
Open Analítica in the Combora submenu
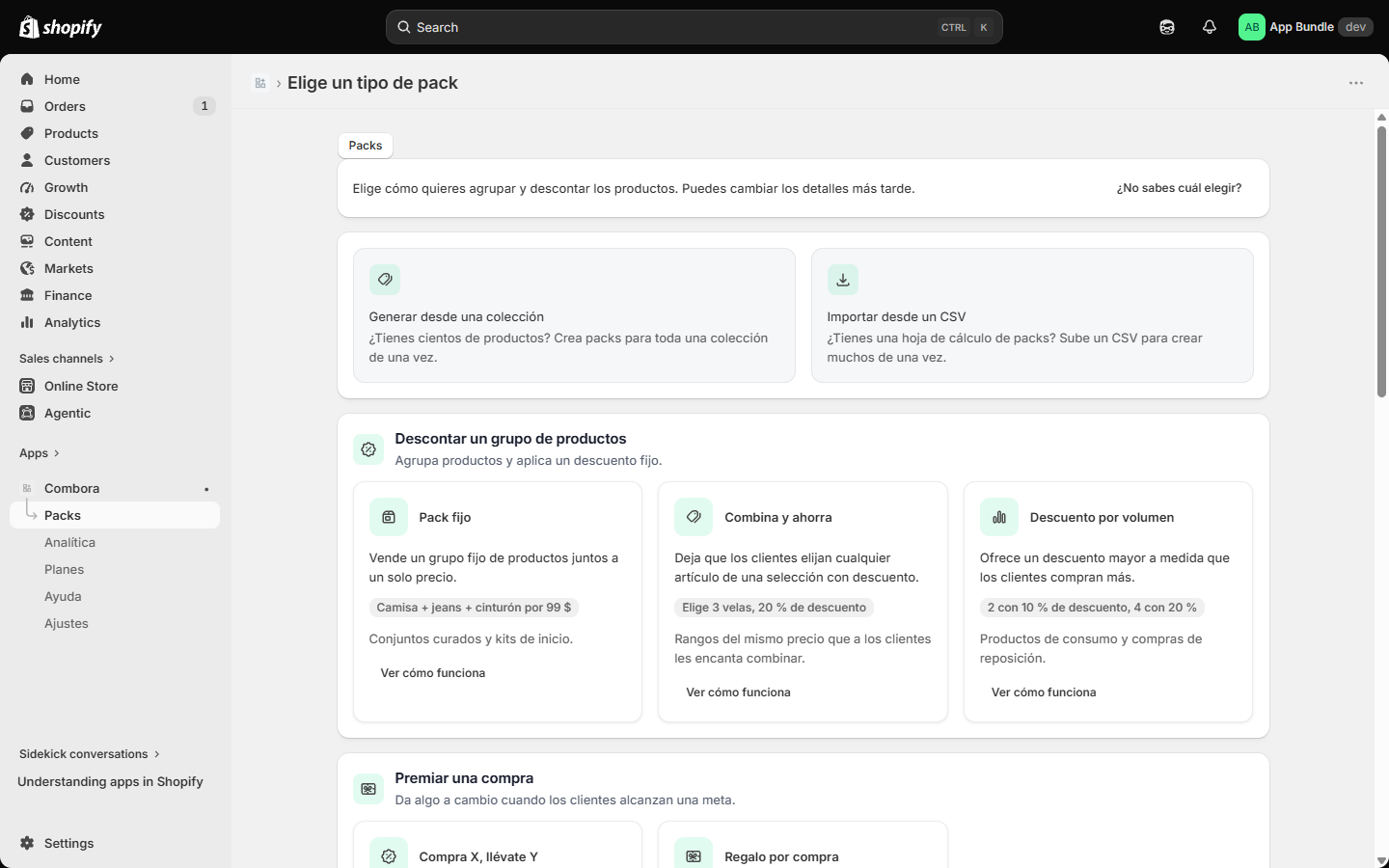coord(69,542)
